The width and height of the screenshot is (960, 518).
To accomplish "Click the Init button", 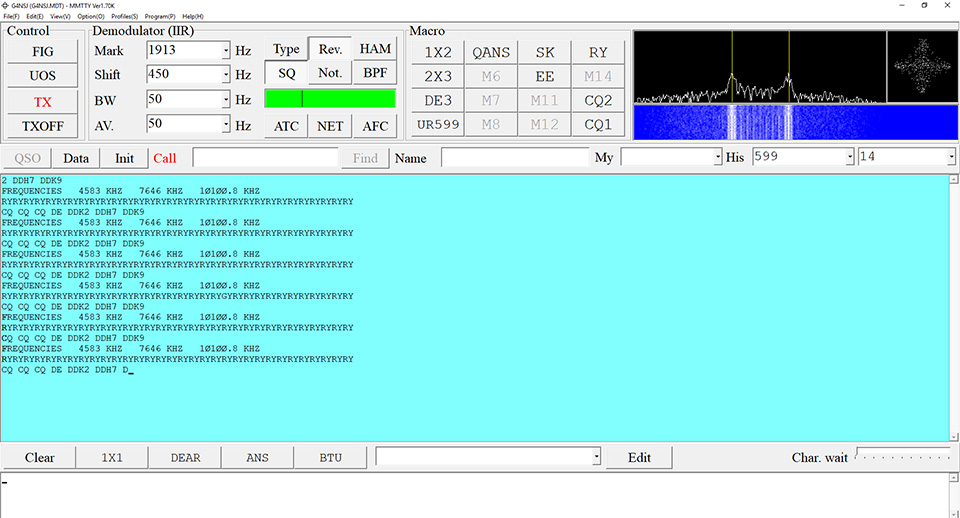I will [x=124, y=158].
